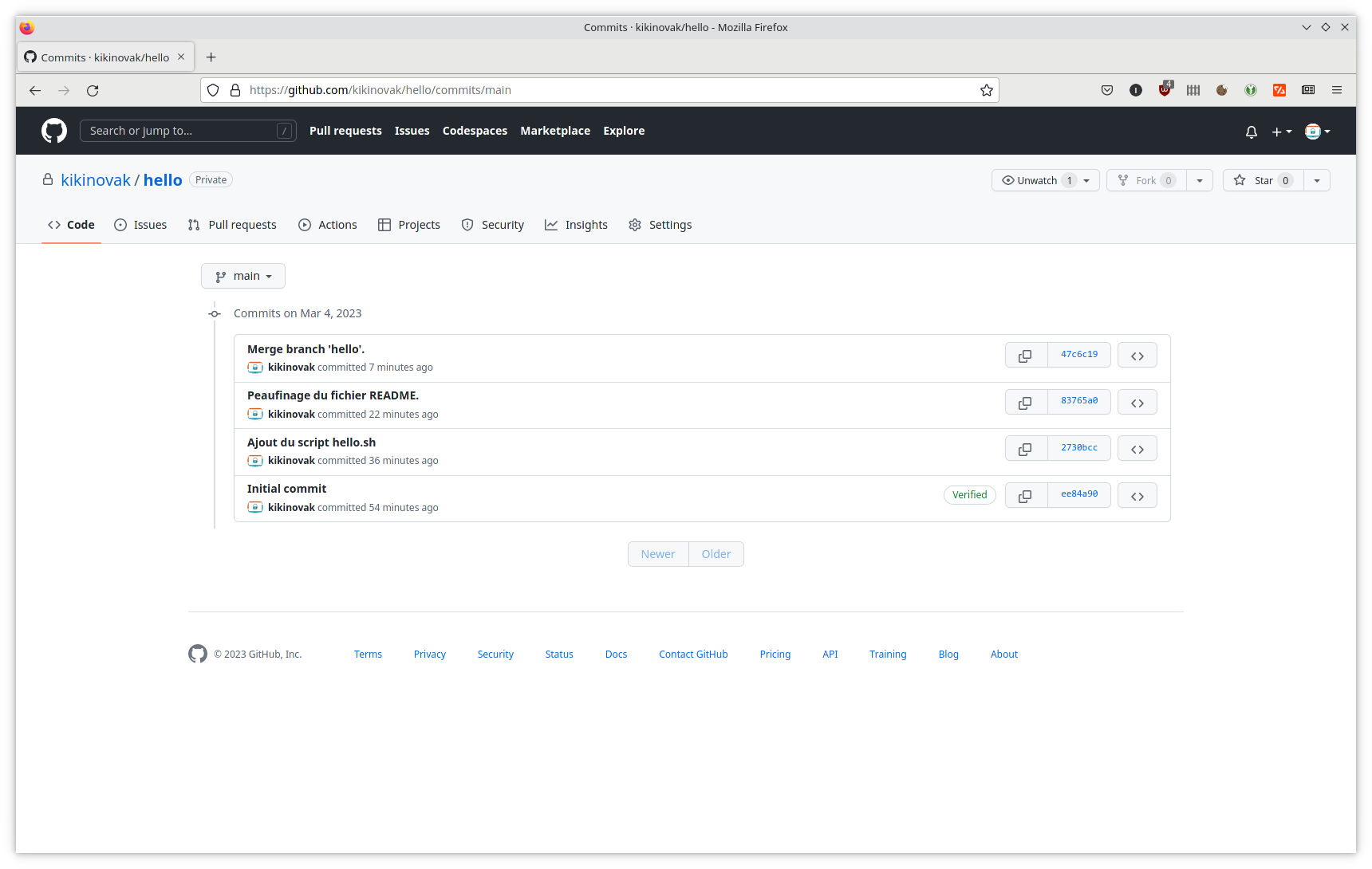Browse repository at Initial commit
Image resolution: width=1372 pixels, height=869 pixels.
click(1137, 496)
